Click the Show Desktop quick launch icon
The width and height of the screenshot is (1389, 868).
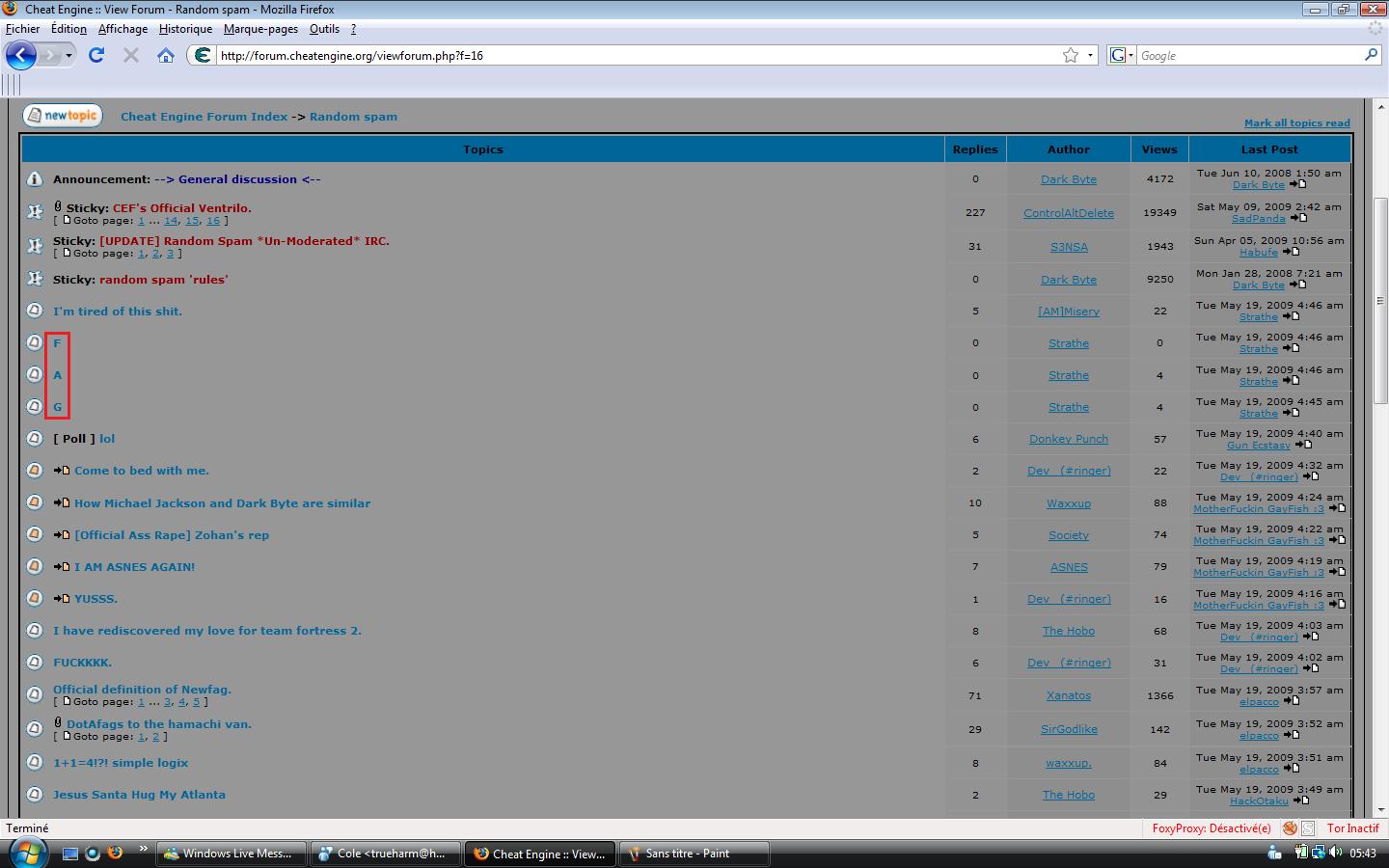pos(70,853)
